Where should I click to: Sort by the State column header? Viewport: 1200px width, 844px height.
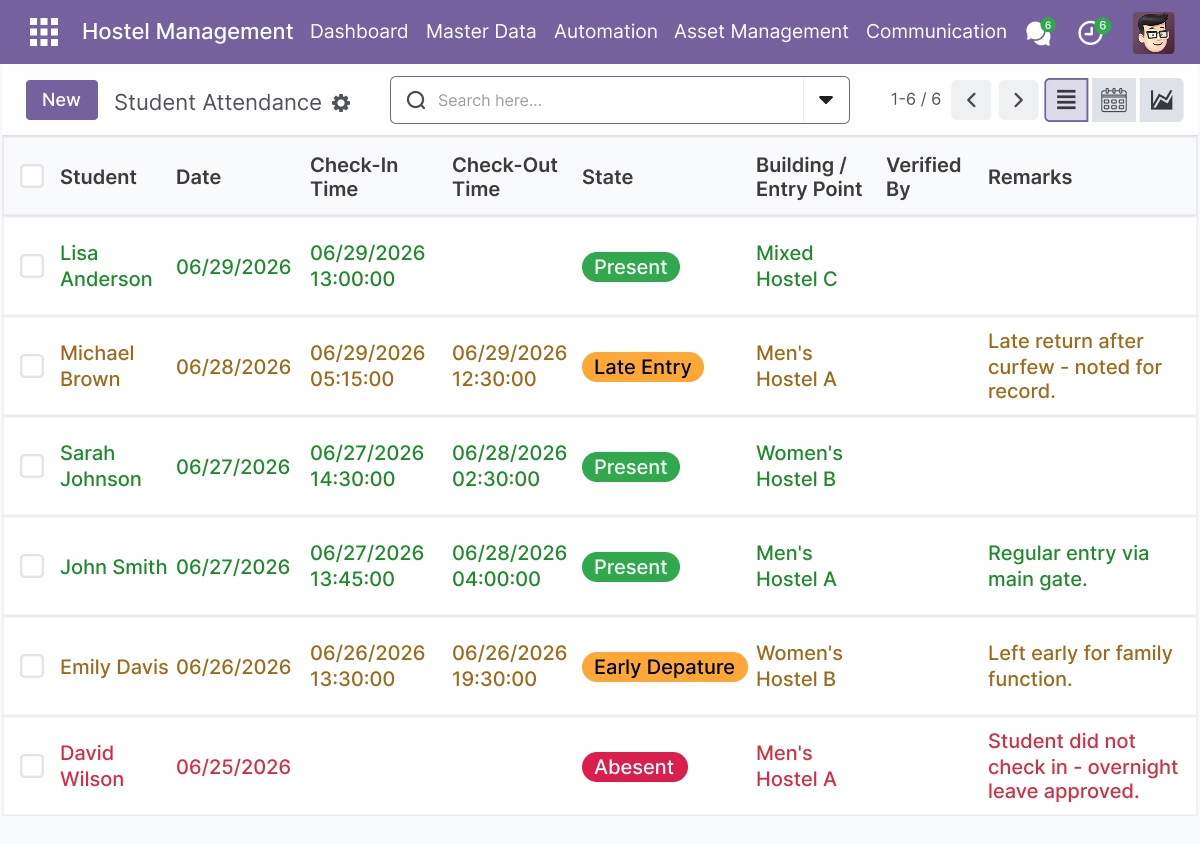(x=607, y=177)
